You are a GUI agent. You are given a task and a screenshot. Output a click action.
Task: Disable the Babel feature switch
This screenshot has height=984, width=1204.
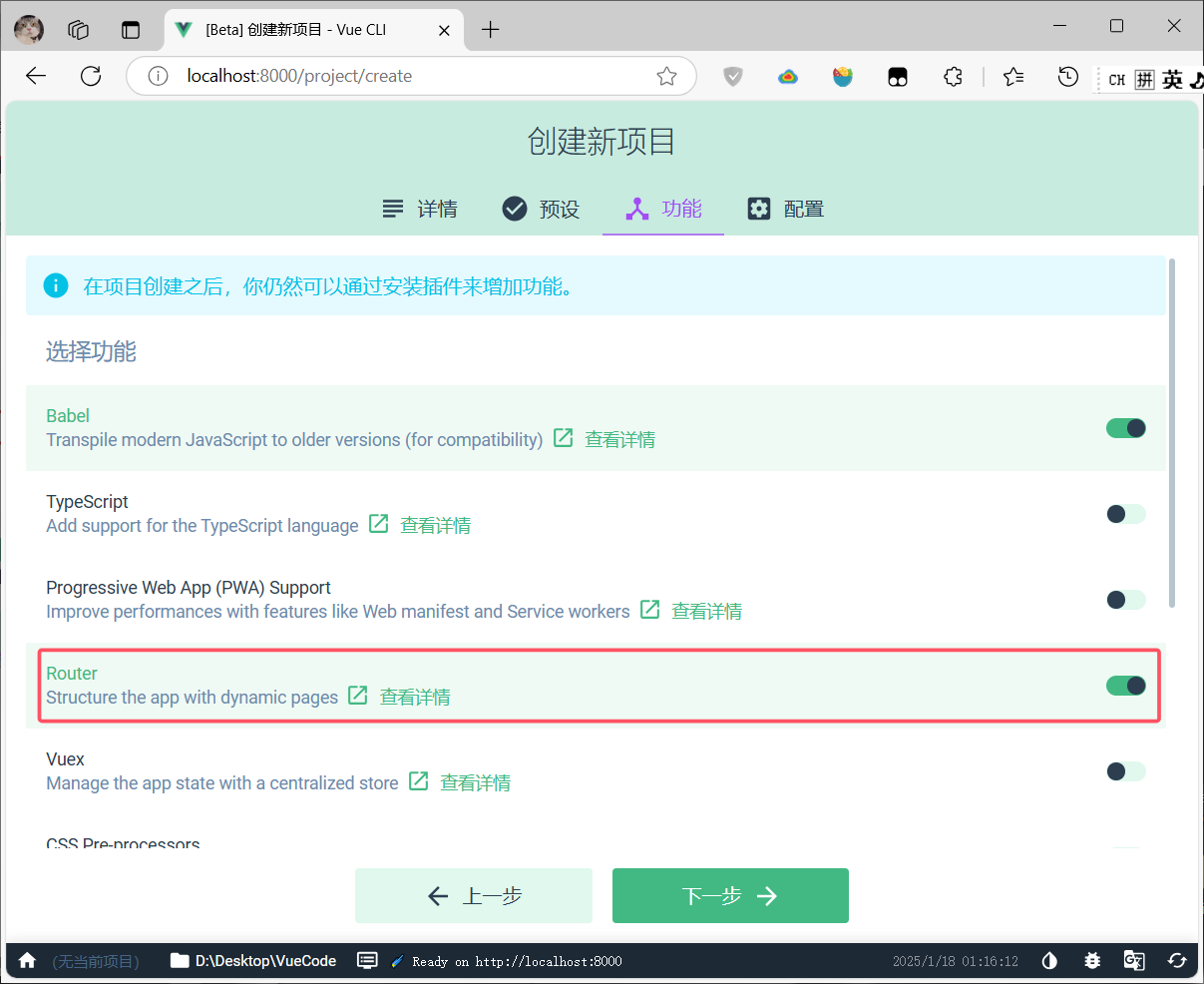(1126, 428)
